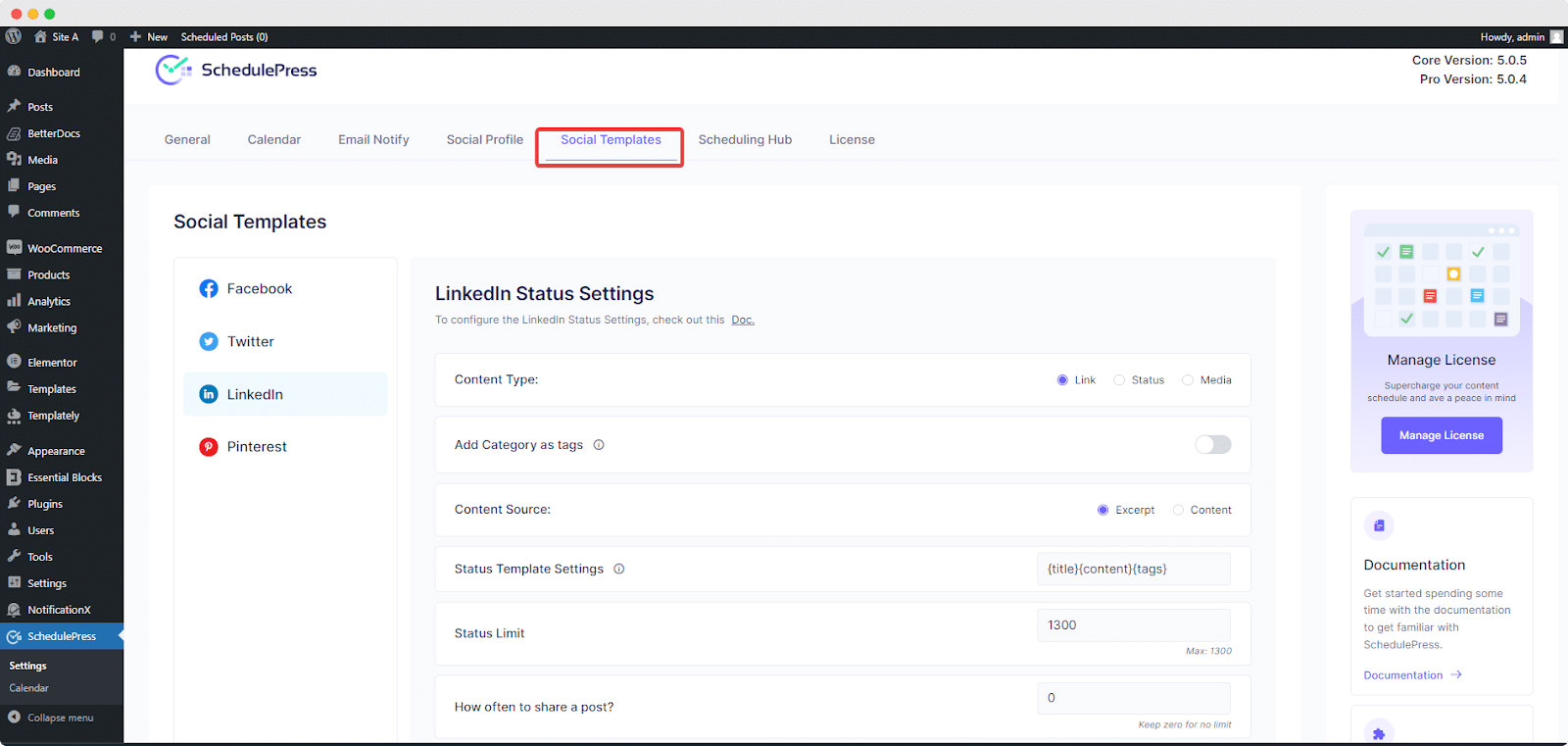Viewport: 1568px width, 746px height.
Task: Collapse the admin menu
Action: pyautogui.click(x=51, y=718)
